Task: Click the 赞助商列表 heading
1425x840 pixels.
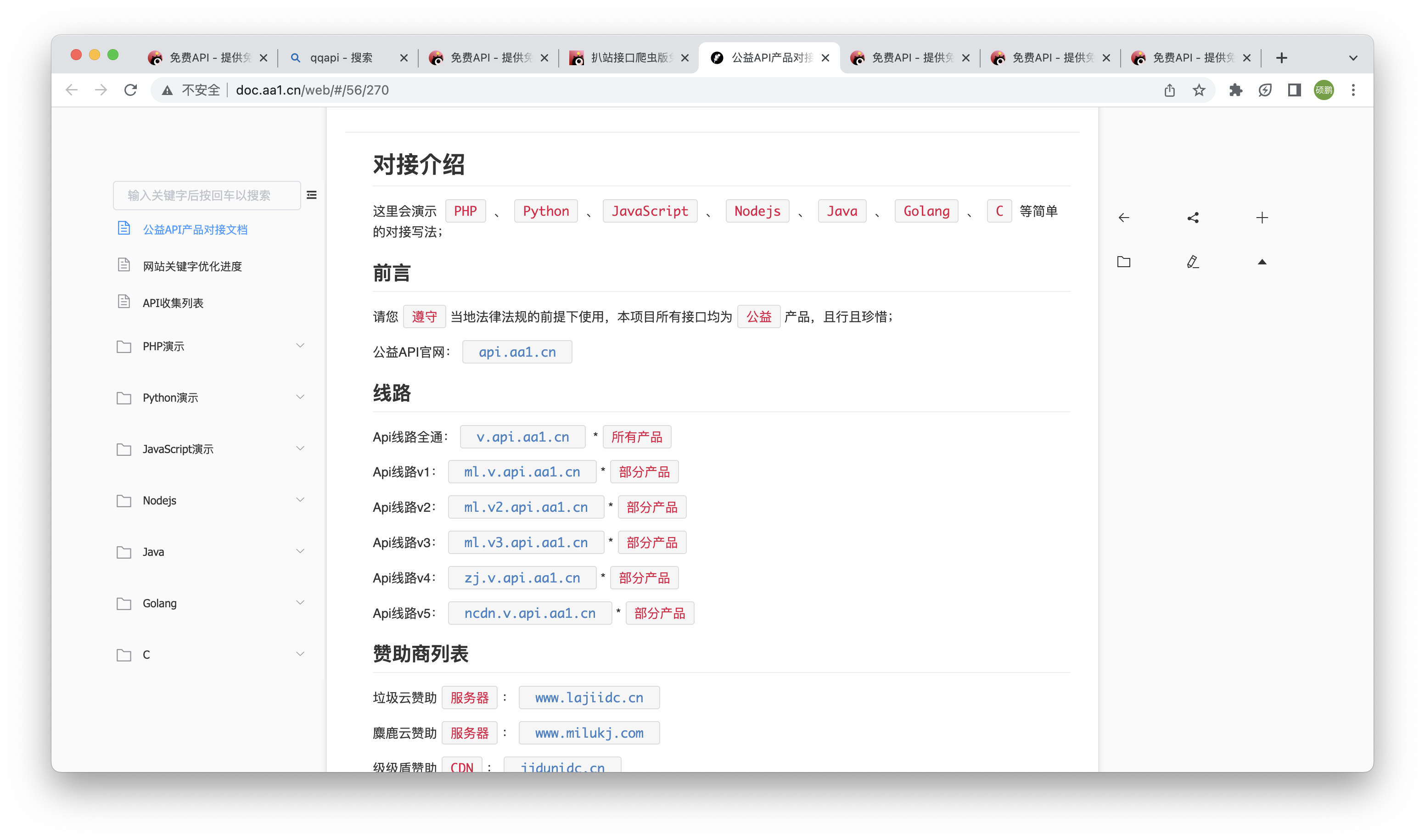Action: [420, 654]
